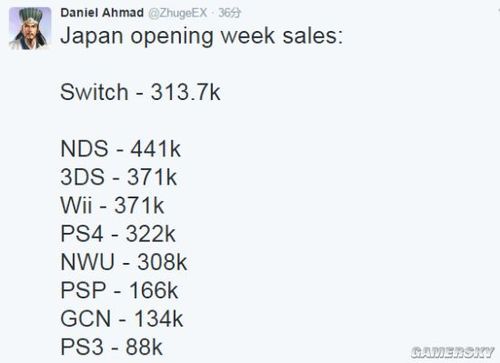
Task: Click the 36分 tweet timestamp
Action: 230,13
